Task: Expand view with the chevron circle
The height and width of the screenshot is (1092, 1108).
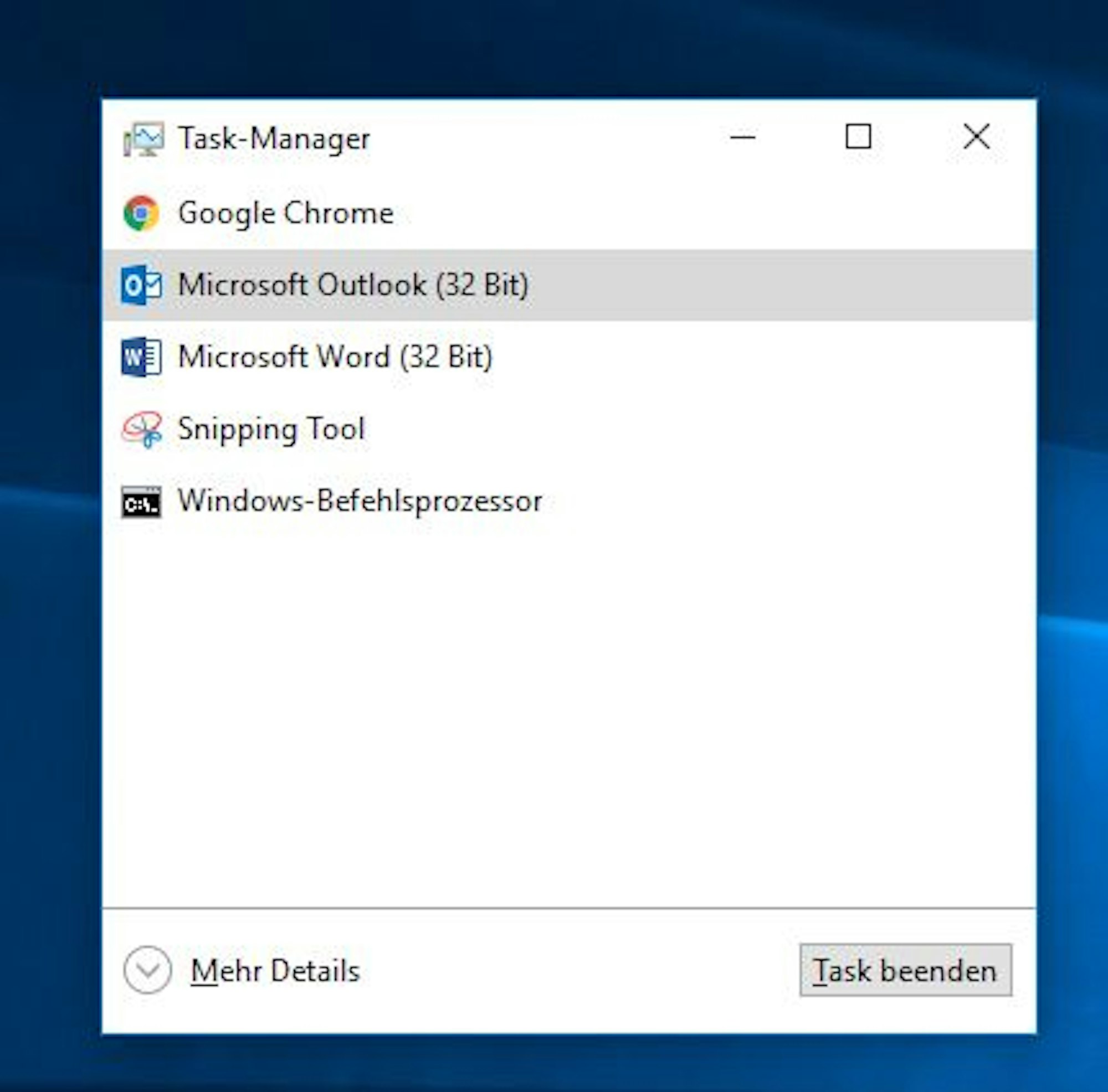Action: (x=147, y=970)
